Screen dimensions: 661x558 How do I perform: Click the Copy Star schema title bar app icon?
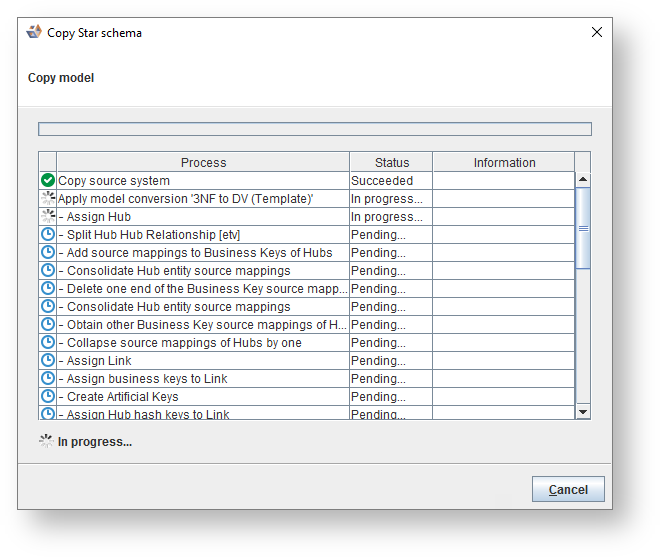point(34,32)
